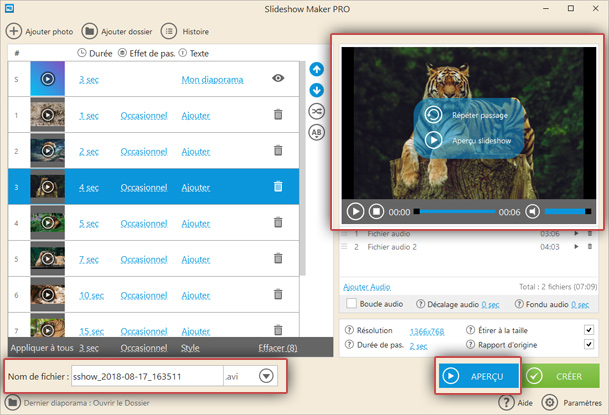Play Fichier audio 2 track
Screen dimensions: 609x415
tap(576, 247)
